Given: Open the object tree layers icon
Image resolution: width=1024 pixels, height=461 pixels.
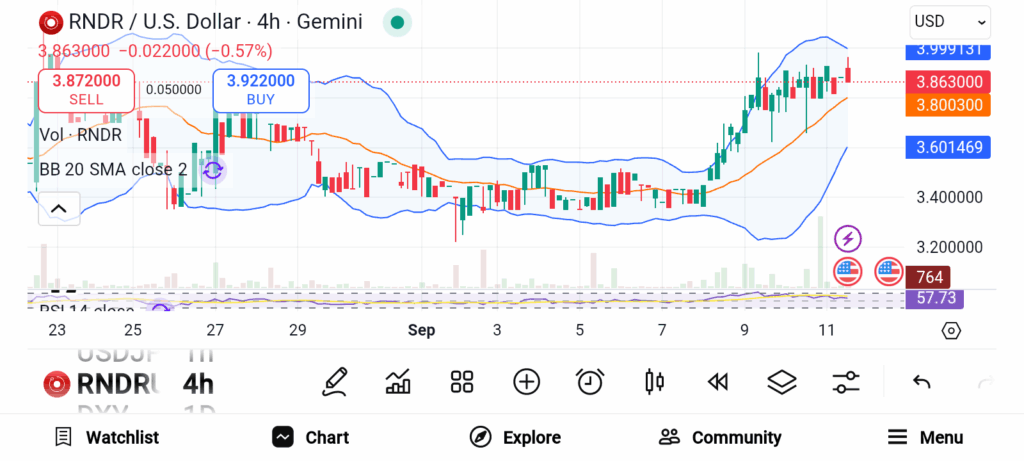Looking at the screenshot, I should click(781, 381).
